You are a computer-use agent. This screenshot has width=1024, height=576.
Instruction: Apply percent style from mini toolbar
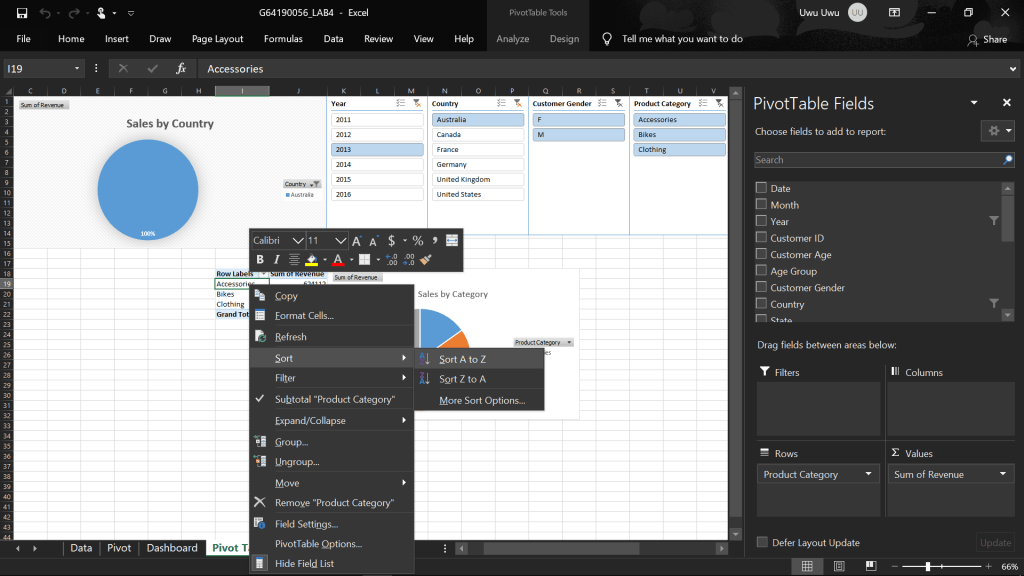click(x=418, y=241)
